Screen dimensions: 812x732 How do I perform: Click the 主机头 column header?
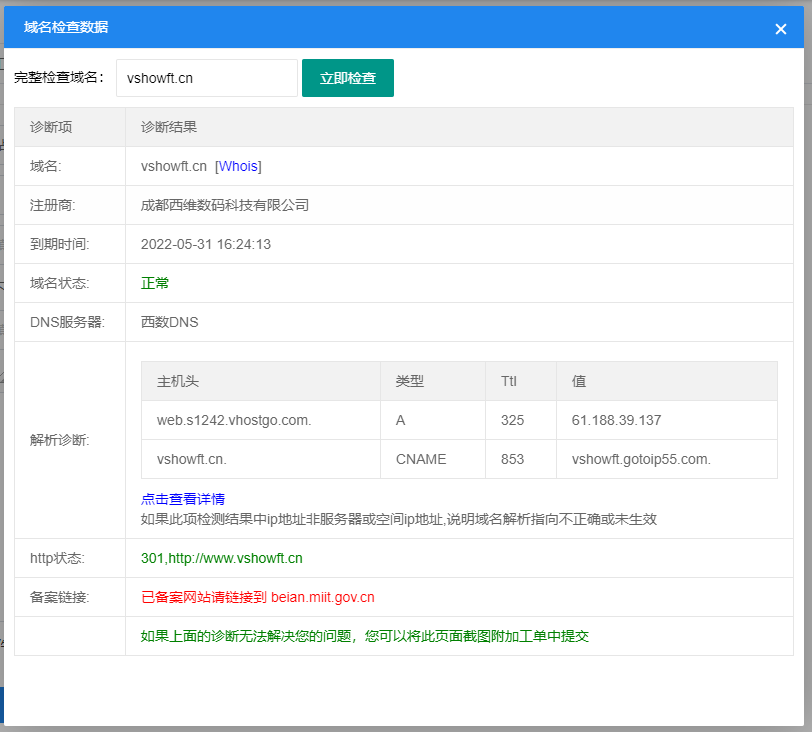tap(178, 381)
